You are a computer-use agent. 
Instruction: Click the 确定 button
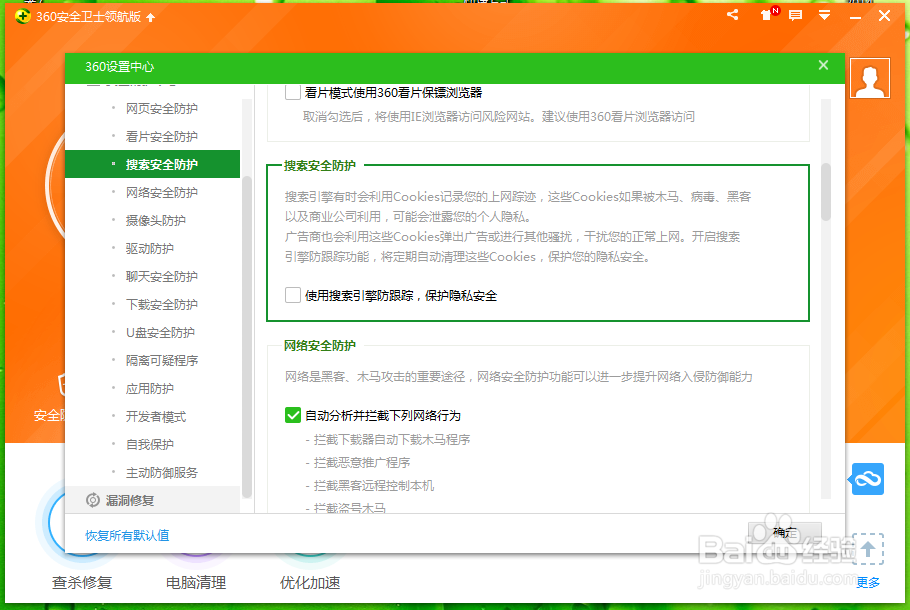(x=785, y=532)
